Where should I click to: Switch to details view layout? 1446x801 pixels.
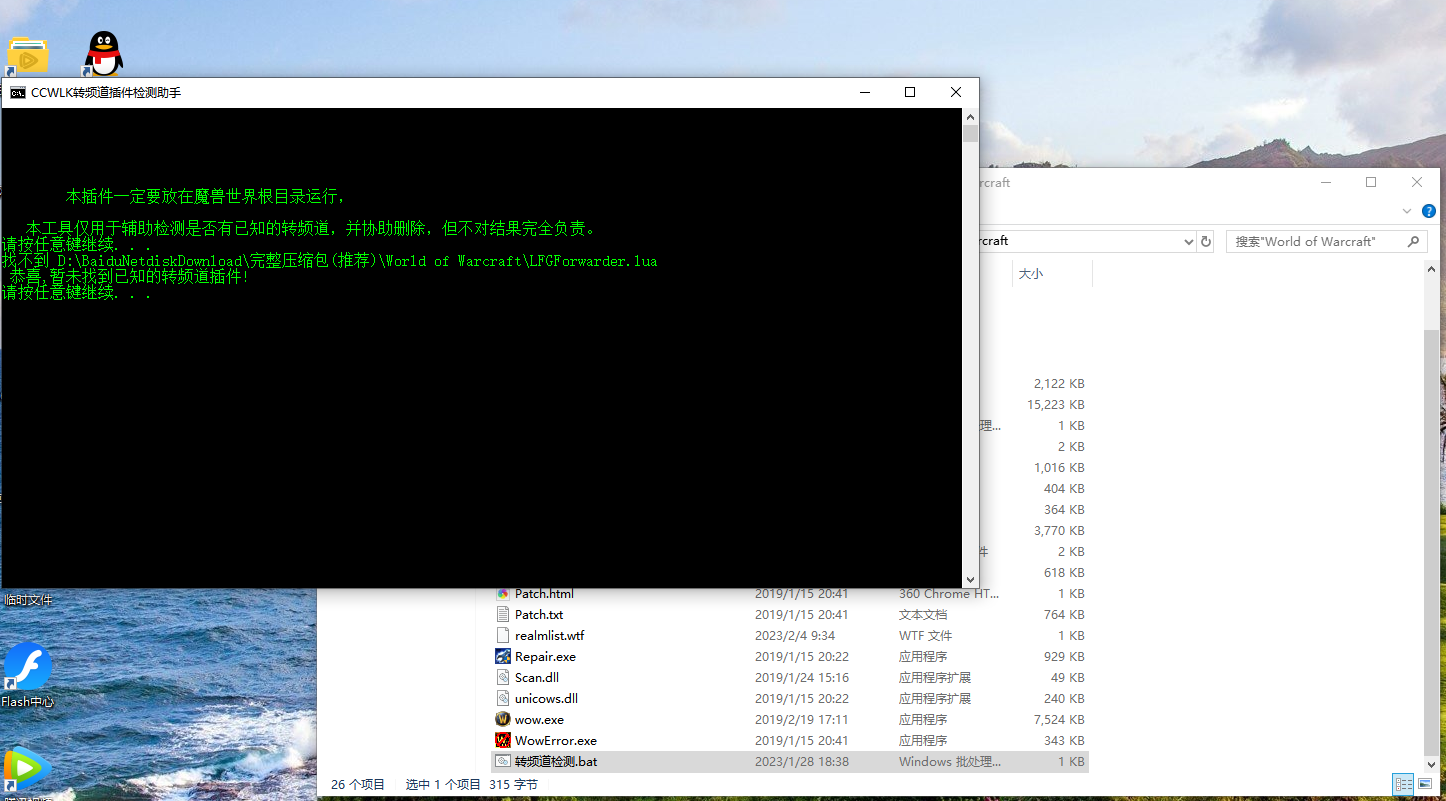(x=1403, y=785)
